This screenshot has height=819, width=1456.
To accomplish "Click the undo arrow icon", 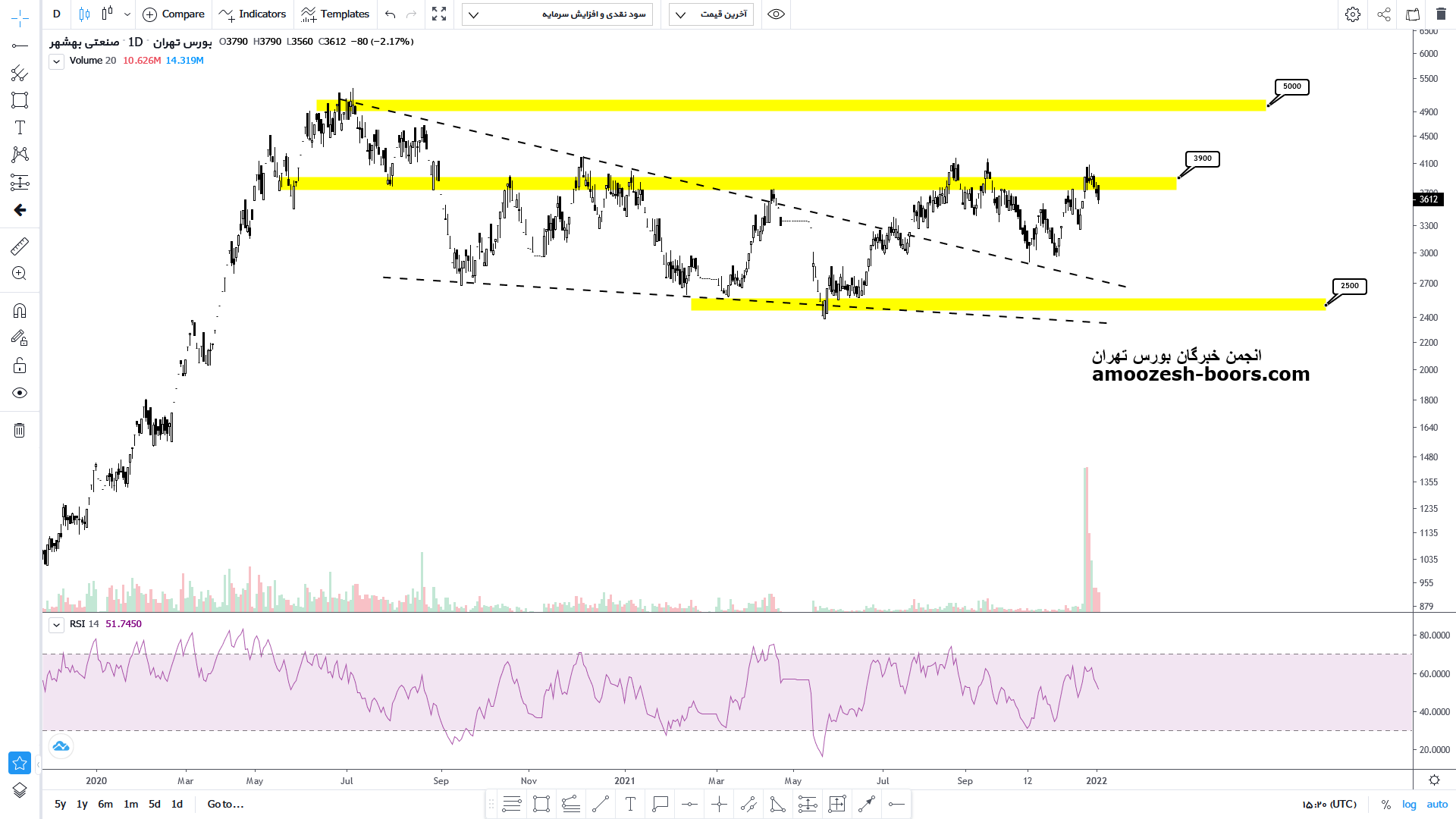I will click(x=390, y=14).
